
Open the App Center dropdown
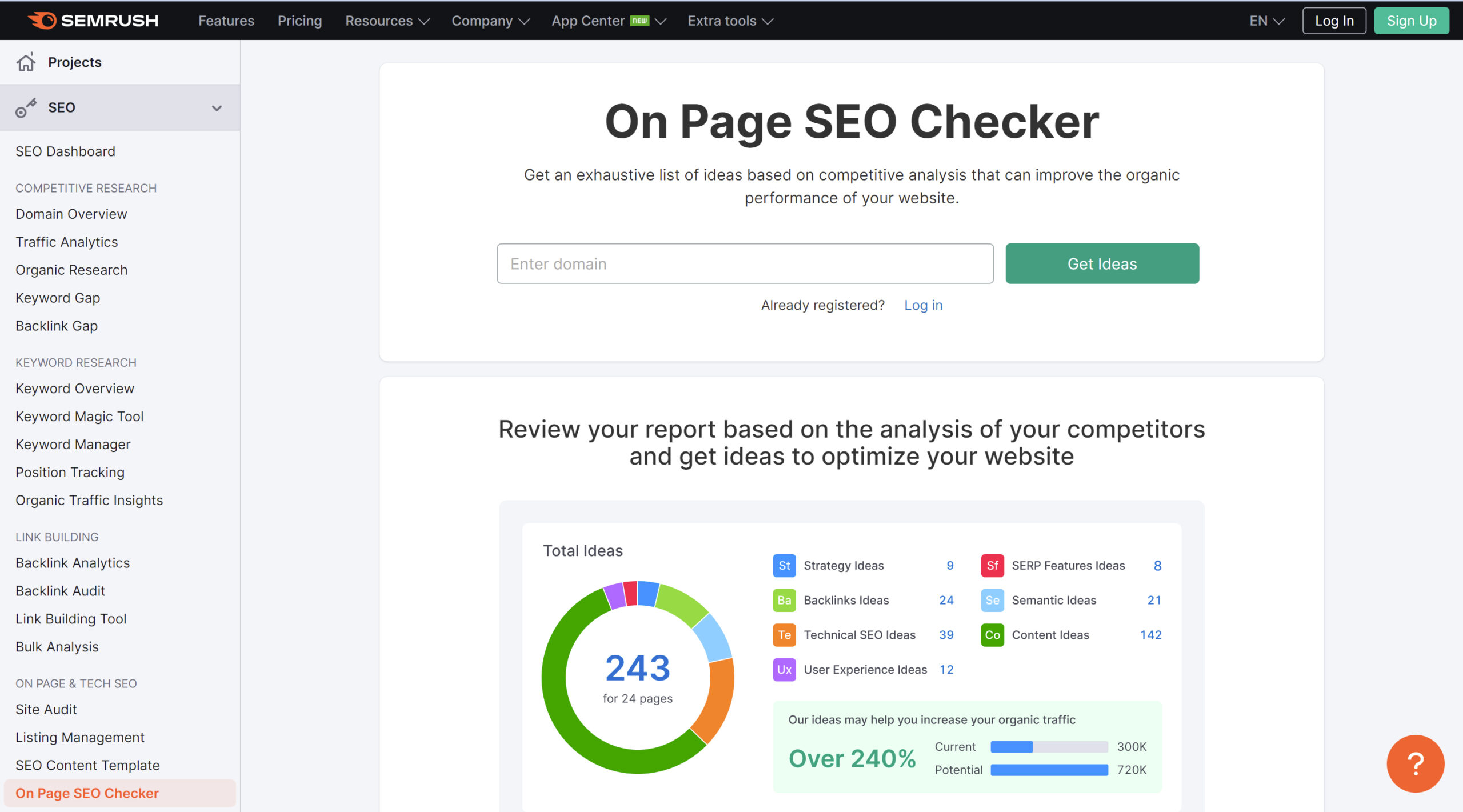609,21
